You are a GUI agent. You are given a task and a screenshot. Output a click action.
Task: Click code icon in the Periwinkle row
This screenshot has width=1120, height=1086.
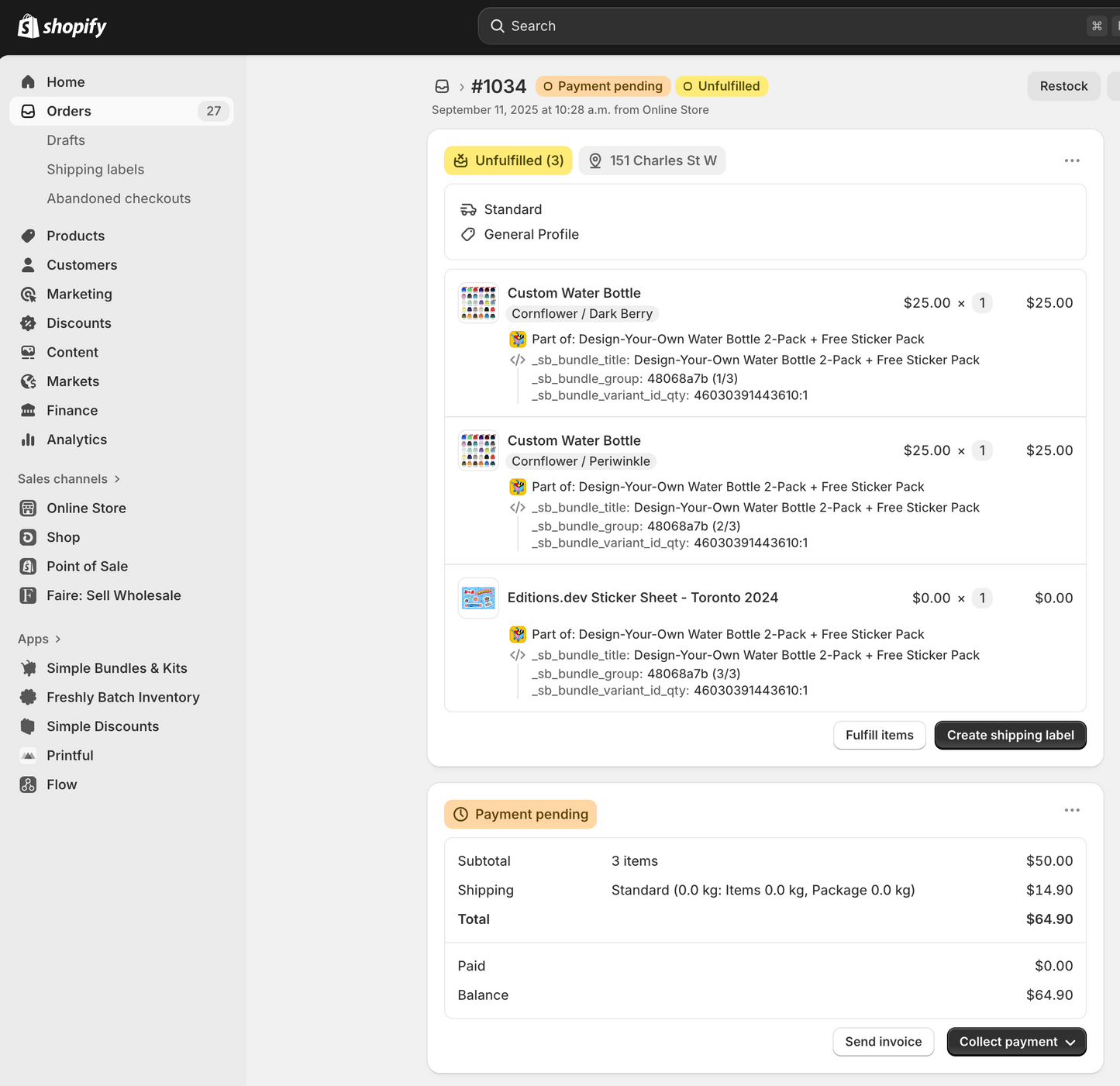[x=518, y=508]
